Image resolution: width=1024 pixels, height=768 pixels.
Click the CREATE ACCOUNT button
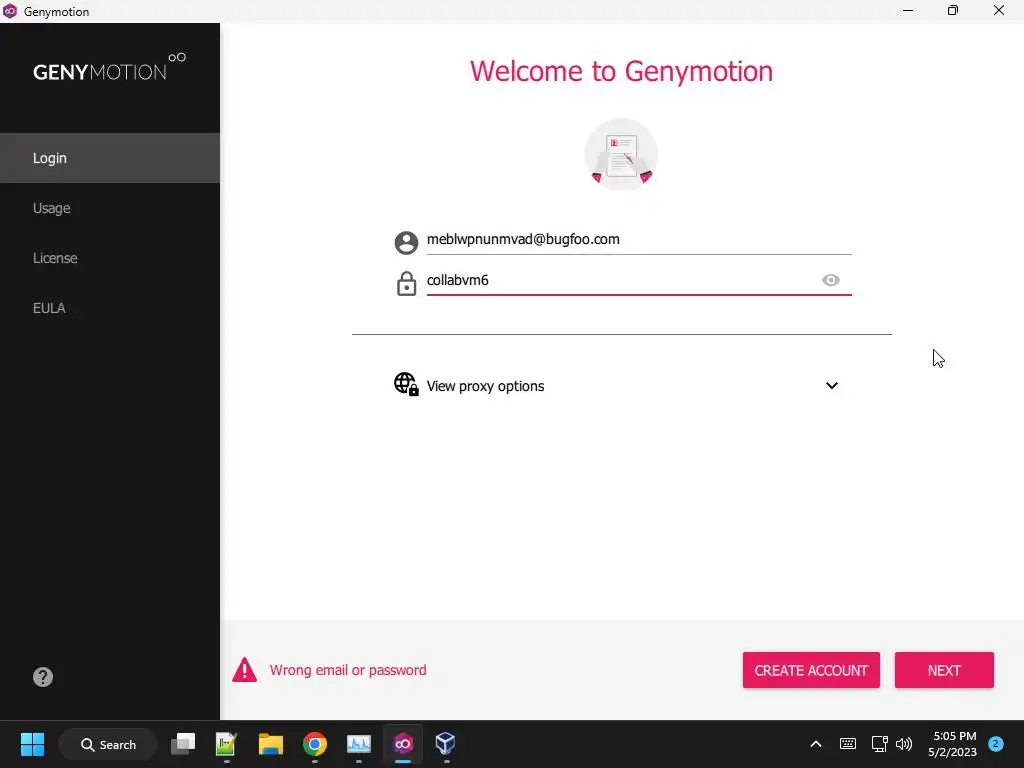click(811, 670)
